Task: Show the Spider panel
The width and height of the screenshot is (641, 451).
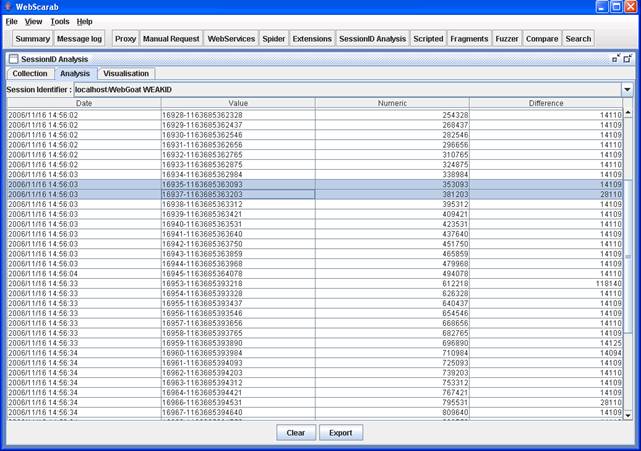Action: coord(273,39)
